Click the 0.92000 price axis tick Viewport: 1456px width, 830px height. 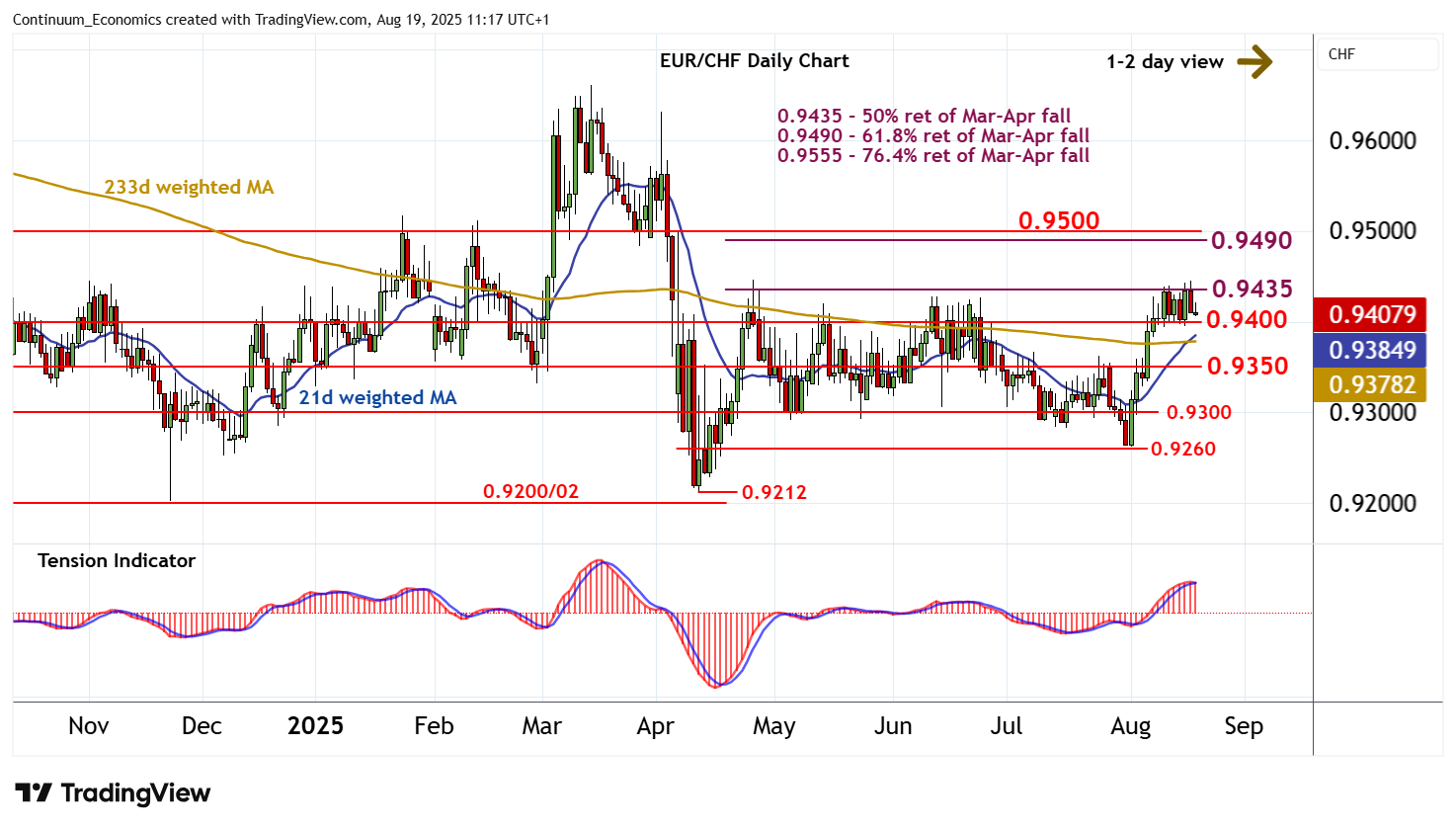(1372, 503)
